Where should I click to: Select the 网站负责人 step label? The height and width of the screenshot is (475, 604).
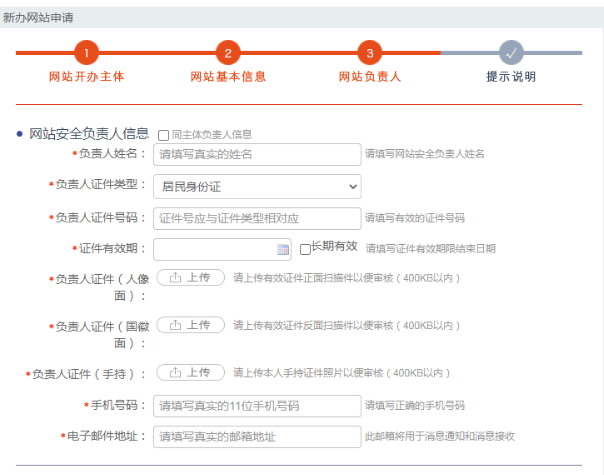click(370, 76)
